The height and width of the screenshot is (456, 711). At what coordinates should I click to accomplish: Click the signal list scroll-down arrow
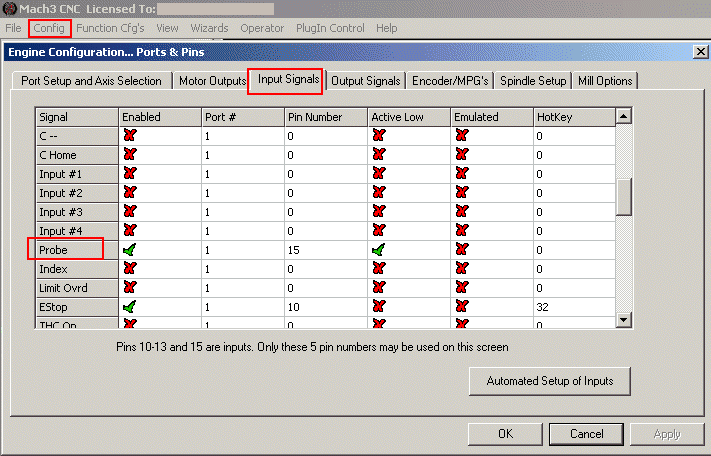pos(624,320)
